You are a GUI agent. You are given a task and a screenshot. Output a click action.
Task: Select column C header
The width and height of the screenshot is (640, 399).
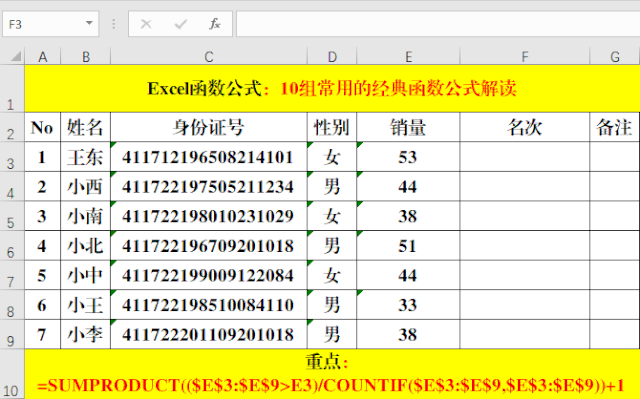pyautogui.click(x=209, y=56)
